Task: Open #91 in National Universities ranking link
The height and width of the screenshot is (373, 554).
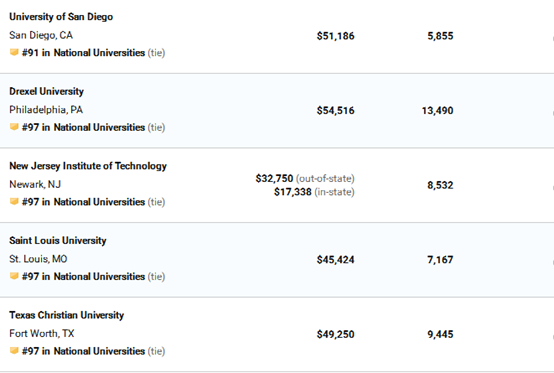Action: click(x=83, y=53)
